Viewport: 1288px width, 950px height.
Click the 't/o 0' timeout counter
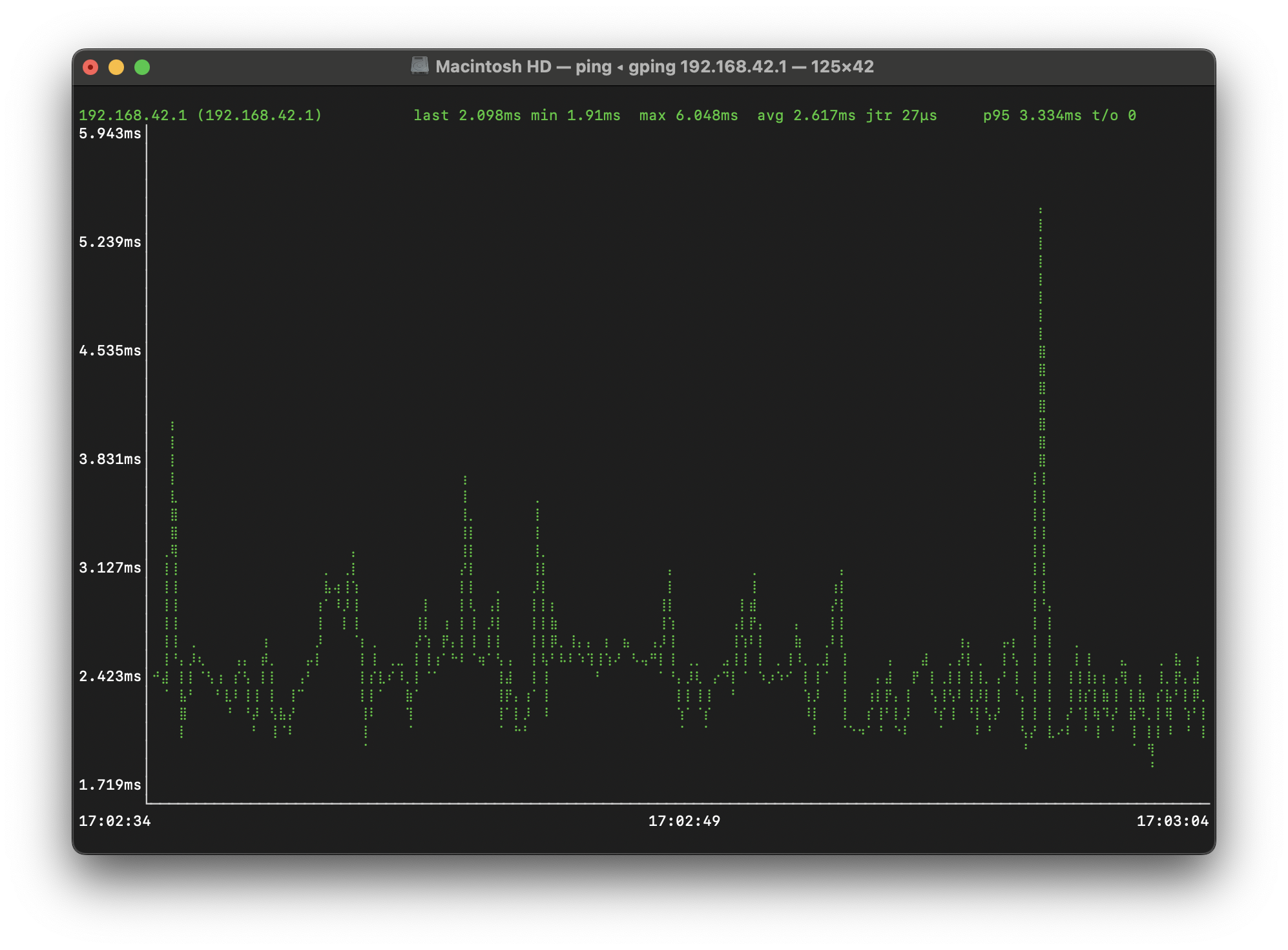pos(1114,115)
